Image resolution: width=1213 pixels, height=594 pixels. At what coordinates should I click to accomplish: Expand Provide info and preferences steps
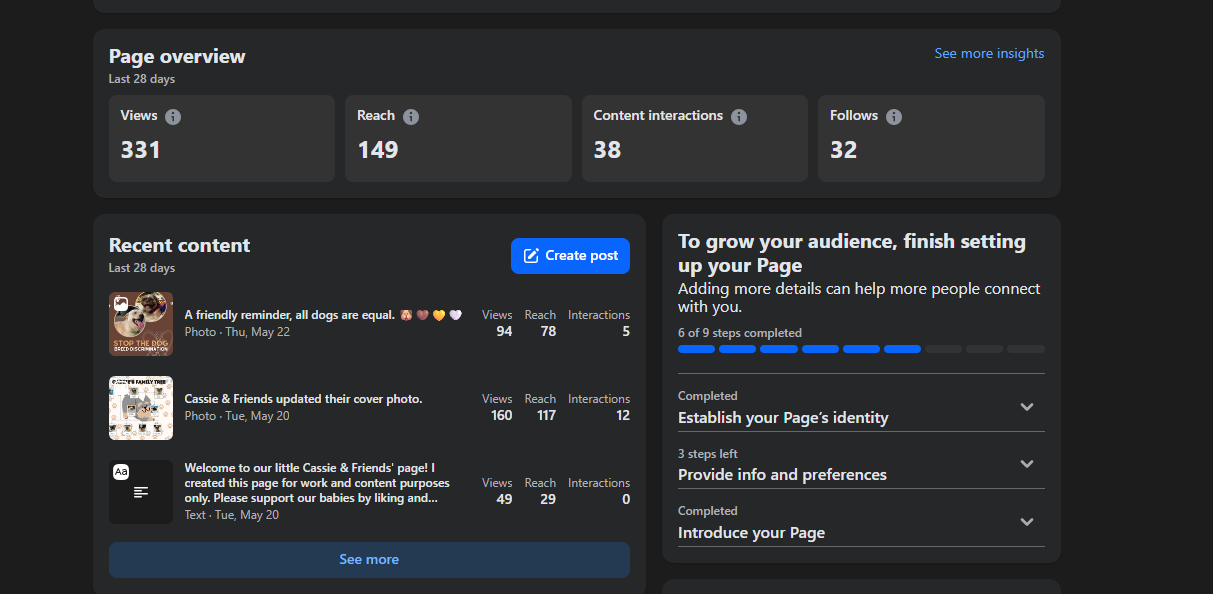1026,464
